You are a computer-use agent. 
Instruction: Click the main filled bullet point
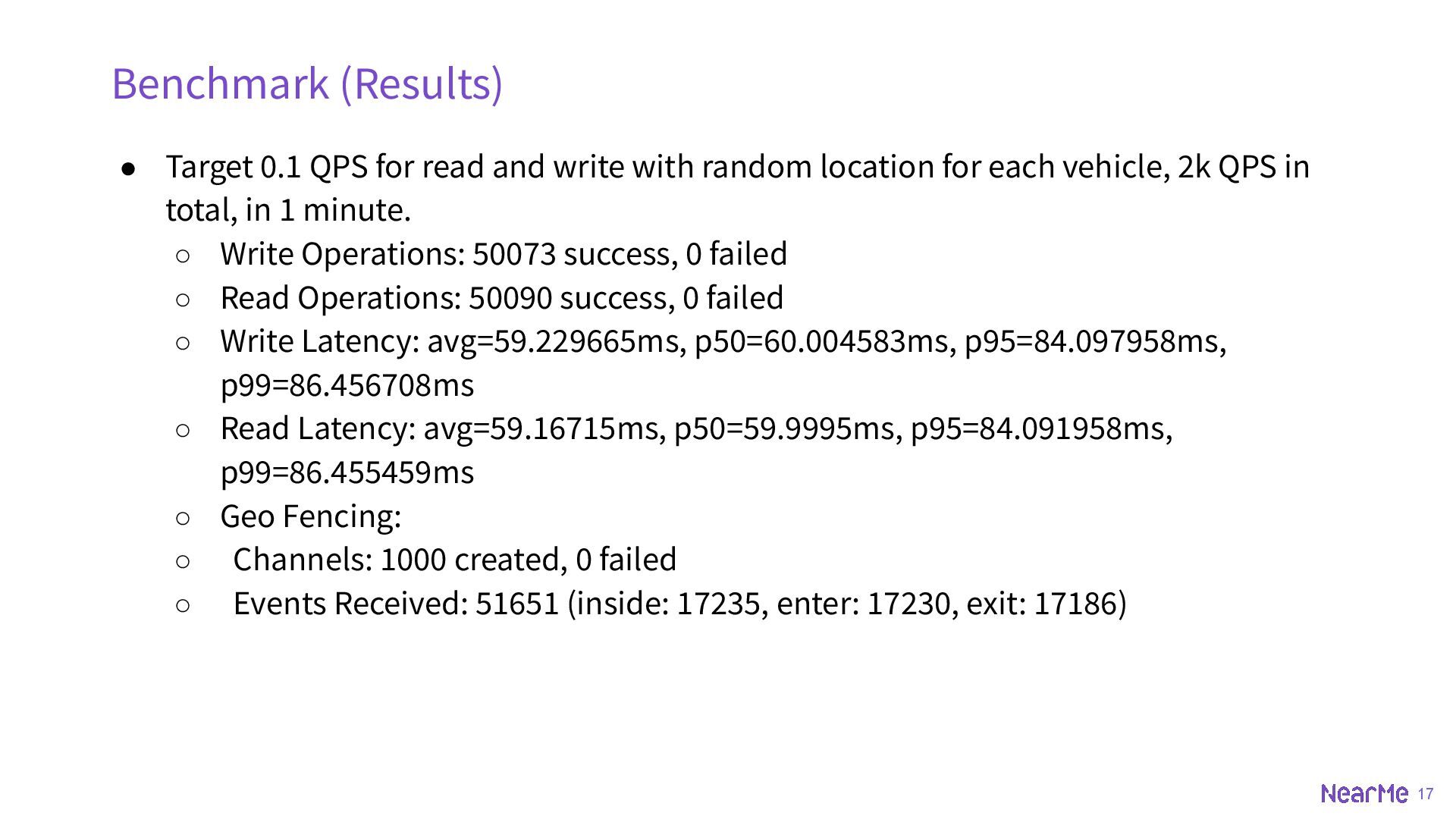point(129,168)
